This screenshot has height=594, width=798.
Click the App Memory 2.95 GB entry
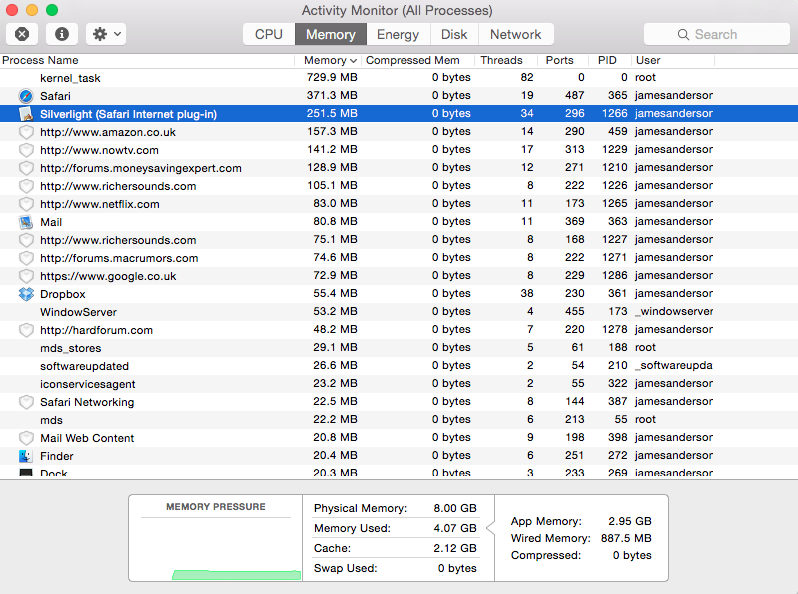click(x=581, y=521)
